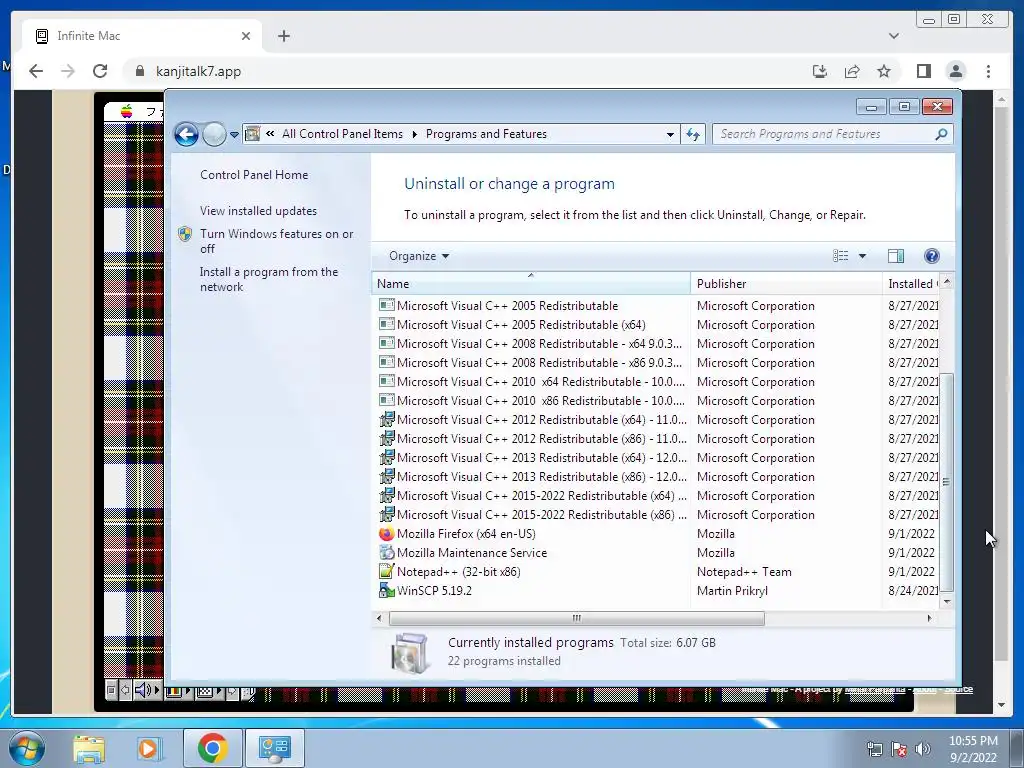Image resolution: width=1024 pixels, height=768 pixels.
Task: Click the Control Panel taskbar button
Action: coord(274,748)
